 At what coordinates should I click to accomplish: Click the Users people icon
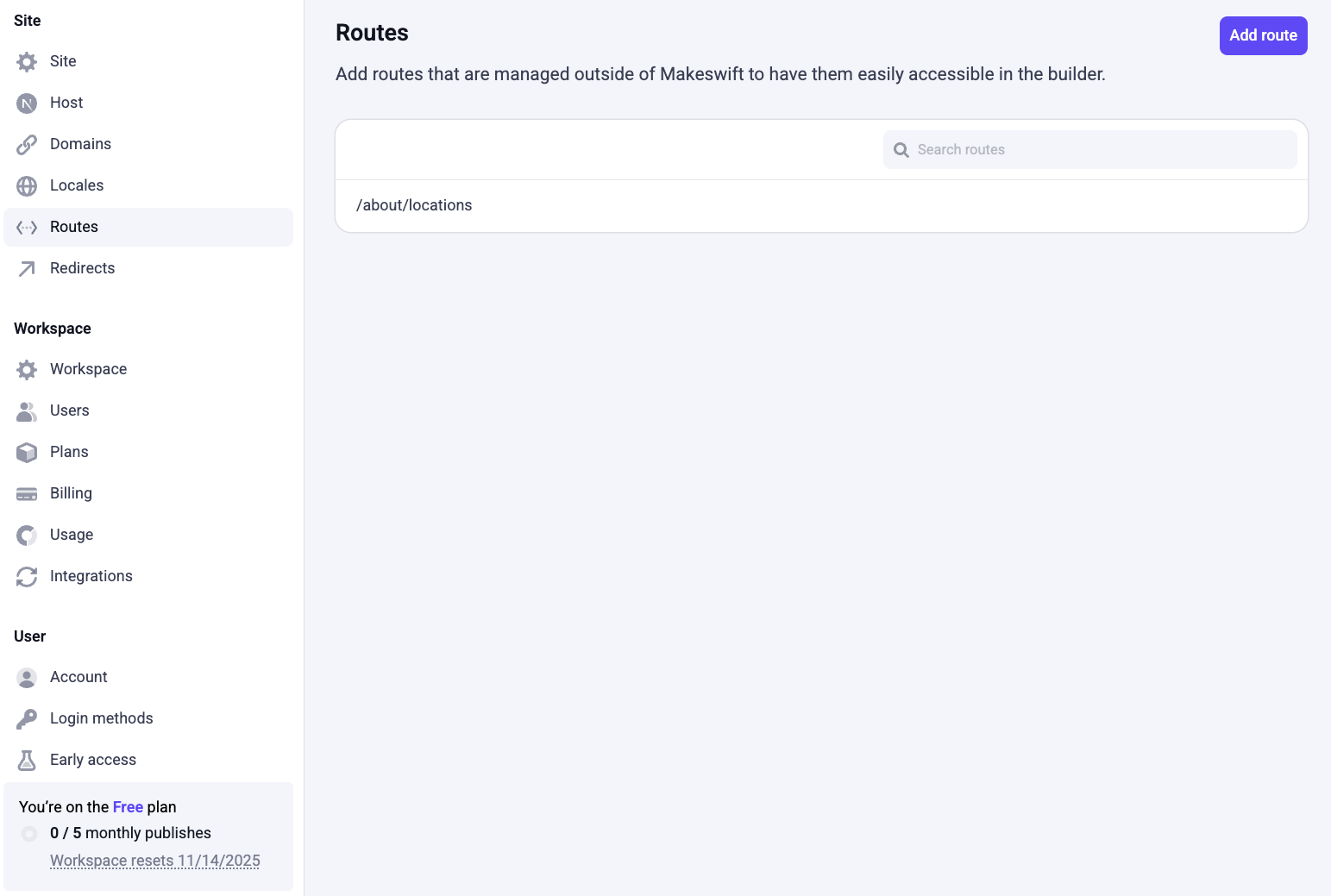point(27,411)
